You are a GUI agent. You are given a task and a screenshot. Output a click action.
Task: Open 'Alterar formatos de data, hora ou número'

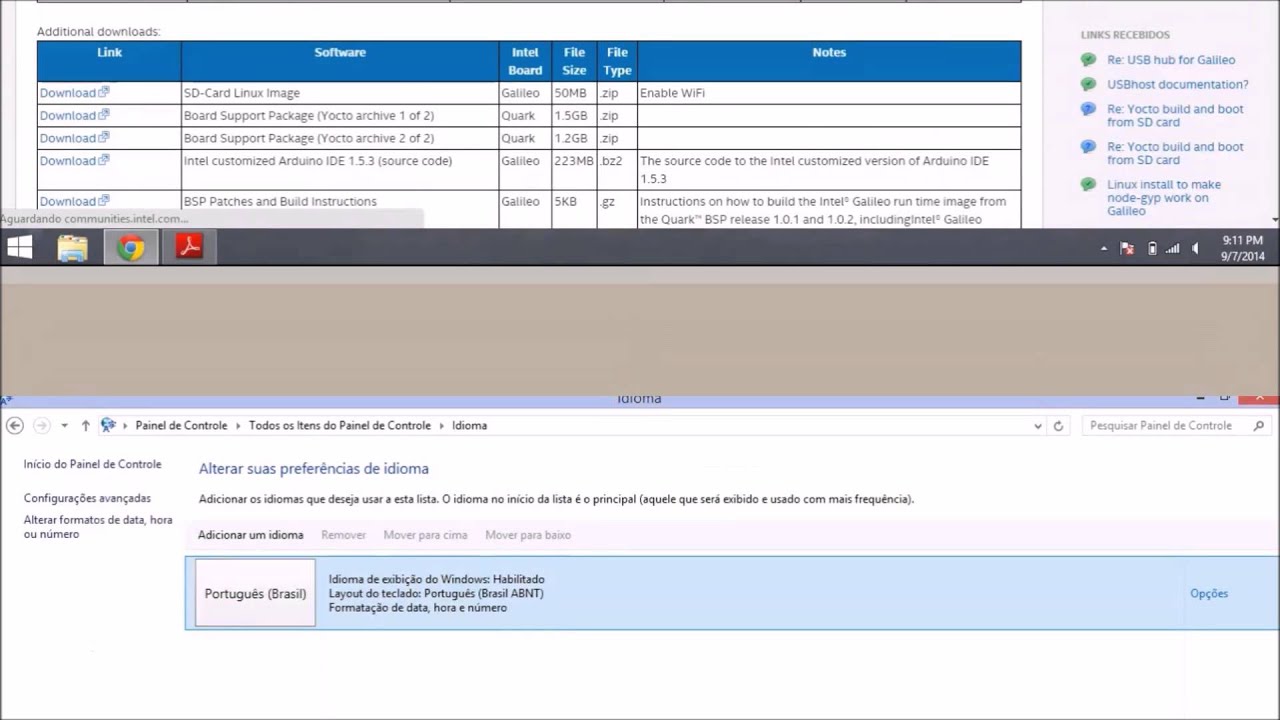[x=98, y=527]
